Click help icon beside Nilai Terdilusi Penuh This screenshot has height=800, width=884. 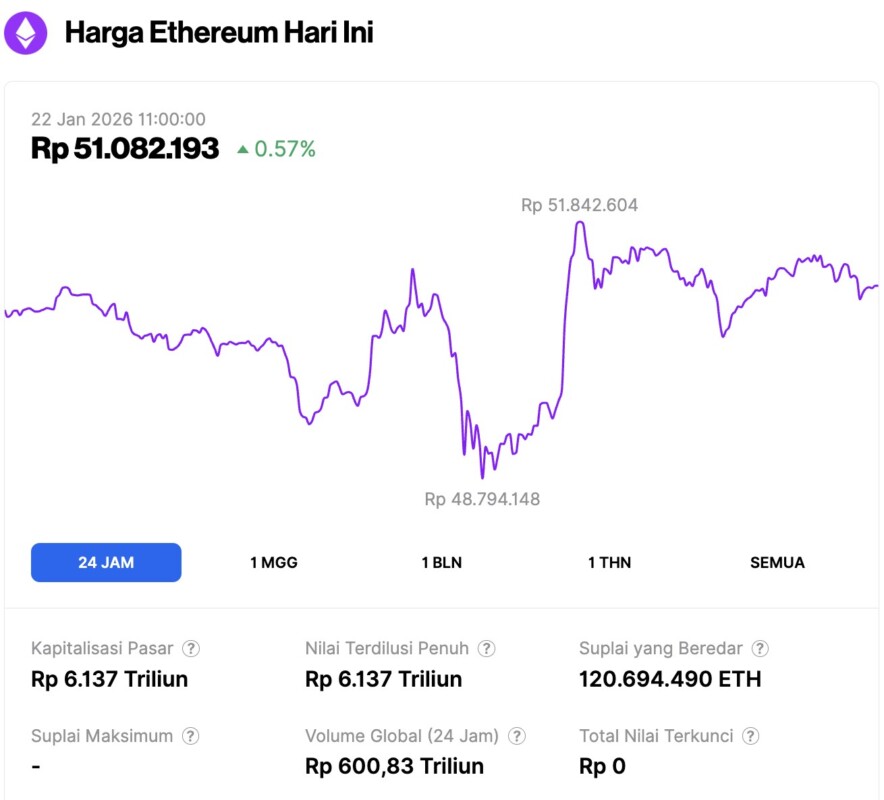click(x=487, y=648)
